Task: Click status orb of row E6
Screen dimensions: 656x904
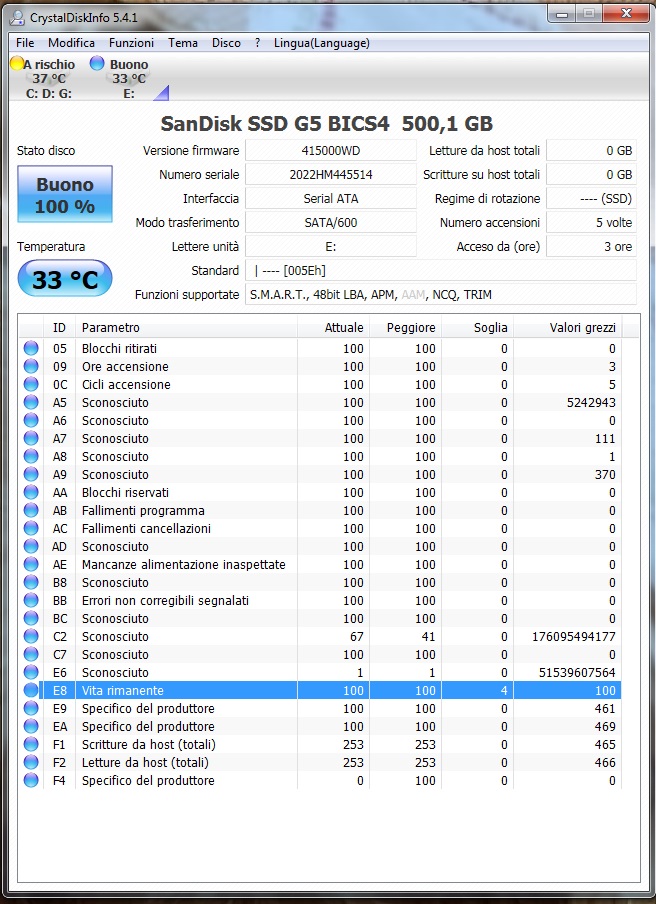Action: click(x=31, y=672)
